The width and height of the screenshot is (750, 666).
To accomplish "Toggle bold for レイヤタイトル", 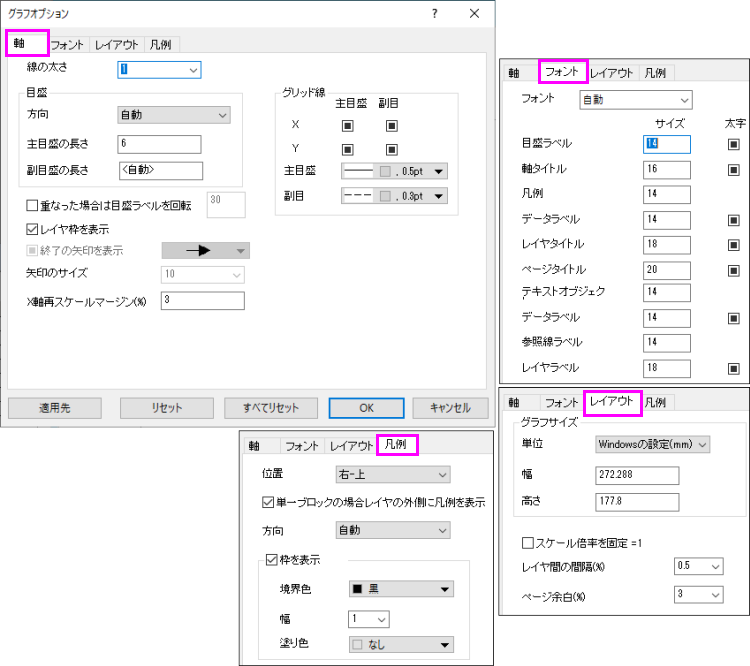I will point(734,245).
